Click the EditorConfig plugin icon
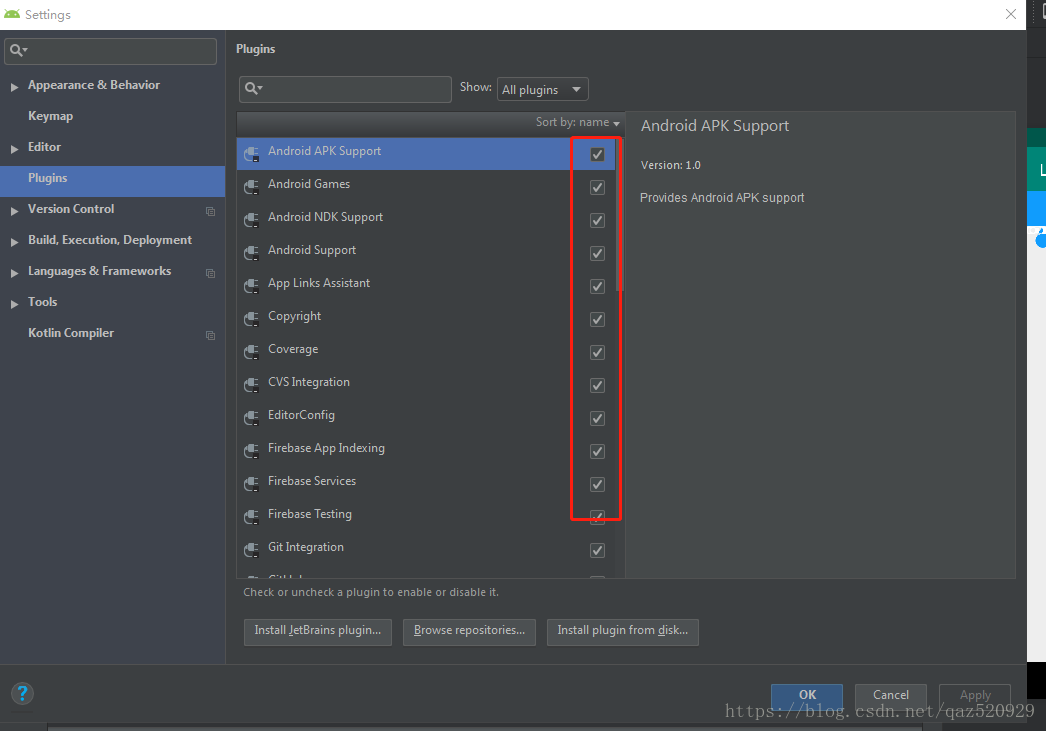Viewport: 1046px width, 731px height. pyautogui.click(x=251, y=418)
